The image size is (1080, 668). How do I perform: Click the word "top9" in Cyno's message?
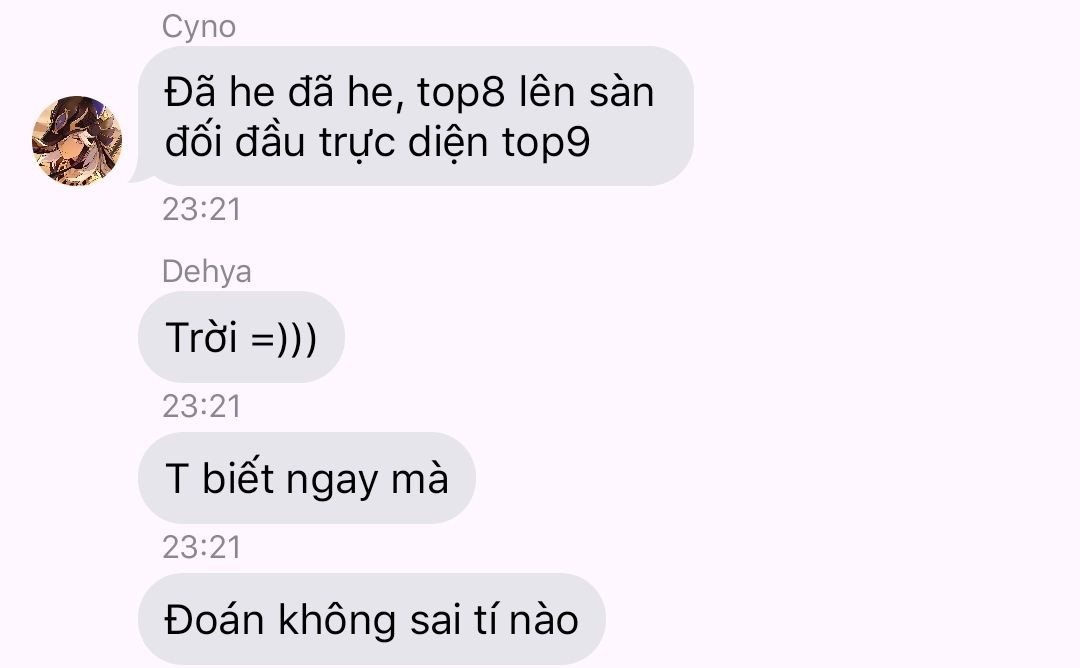pyautogui.click(x=546, y=143)
